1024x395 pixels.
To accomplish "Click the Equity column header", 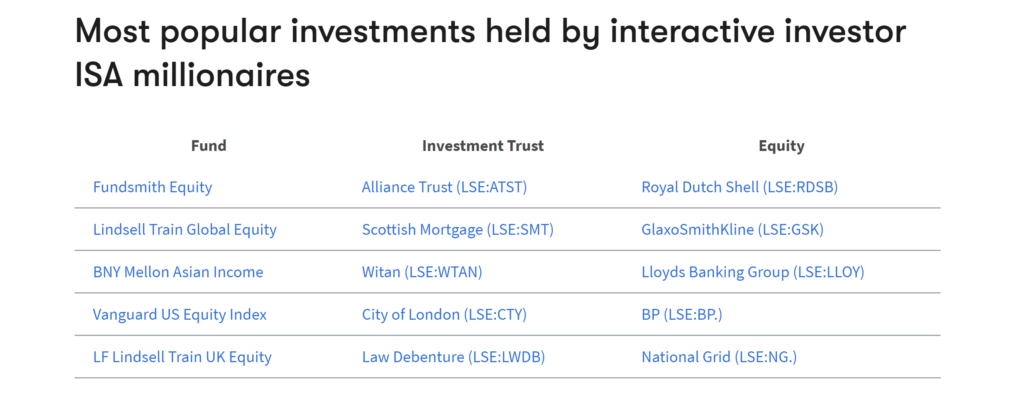I will 781,146.
